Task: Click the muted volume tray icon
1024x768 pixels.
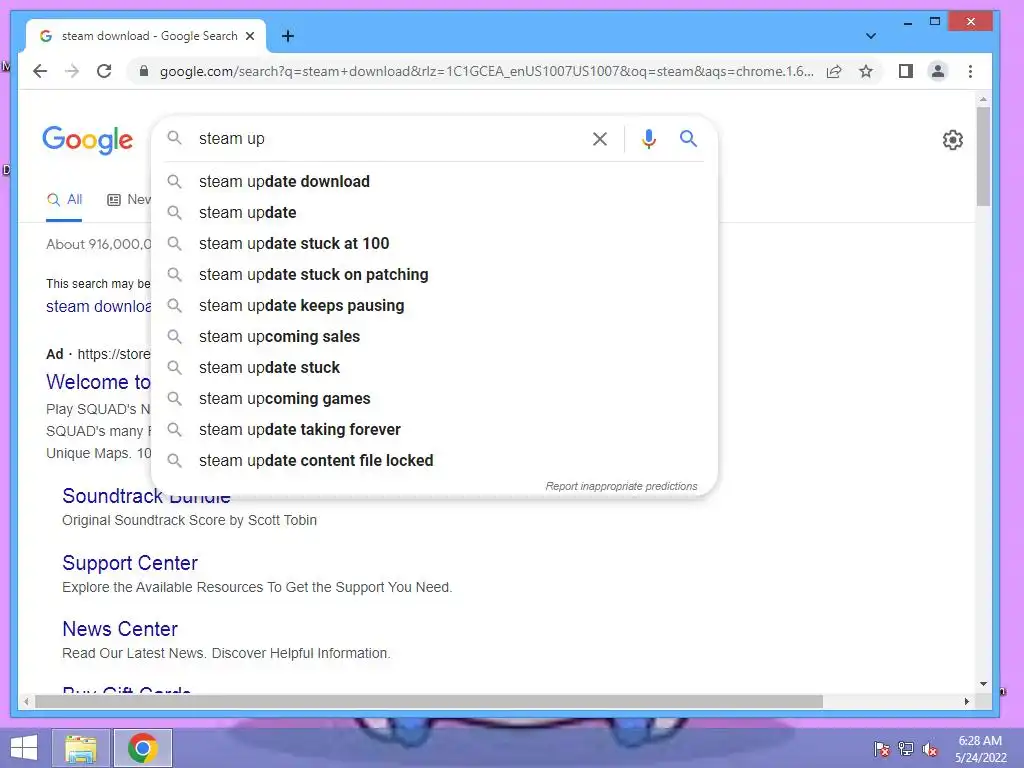Action: point(930,749)
